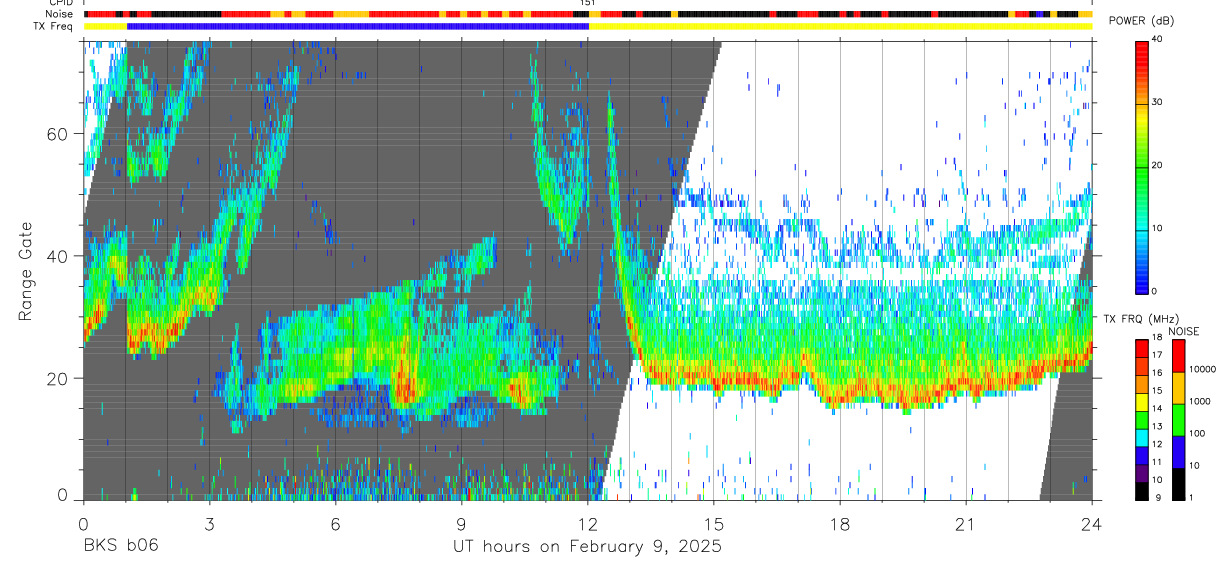The width and height of the screenshot is (1228, 567).
Task: Click the BKS b06 radar label
Action: 120,546
